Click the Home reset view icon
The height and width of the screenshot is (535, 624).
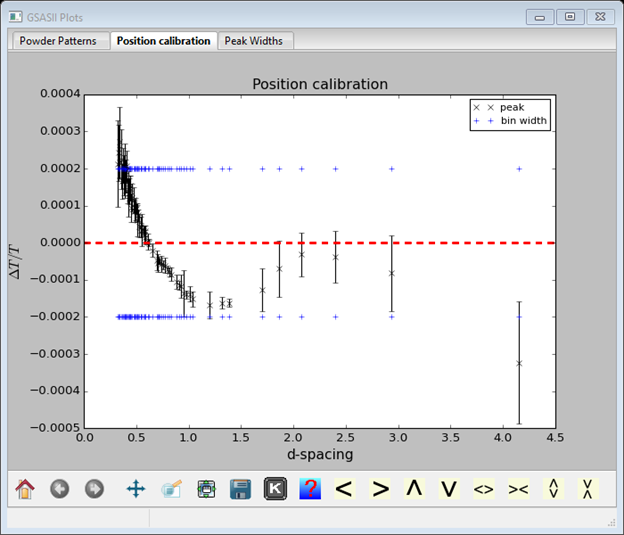(24, 489)
